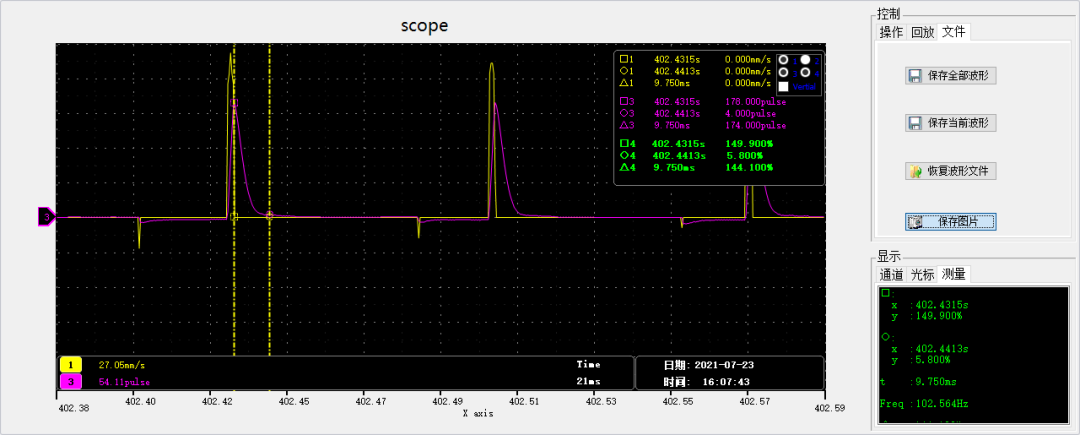Toggle the Vertial checkbox

point(784,87)
